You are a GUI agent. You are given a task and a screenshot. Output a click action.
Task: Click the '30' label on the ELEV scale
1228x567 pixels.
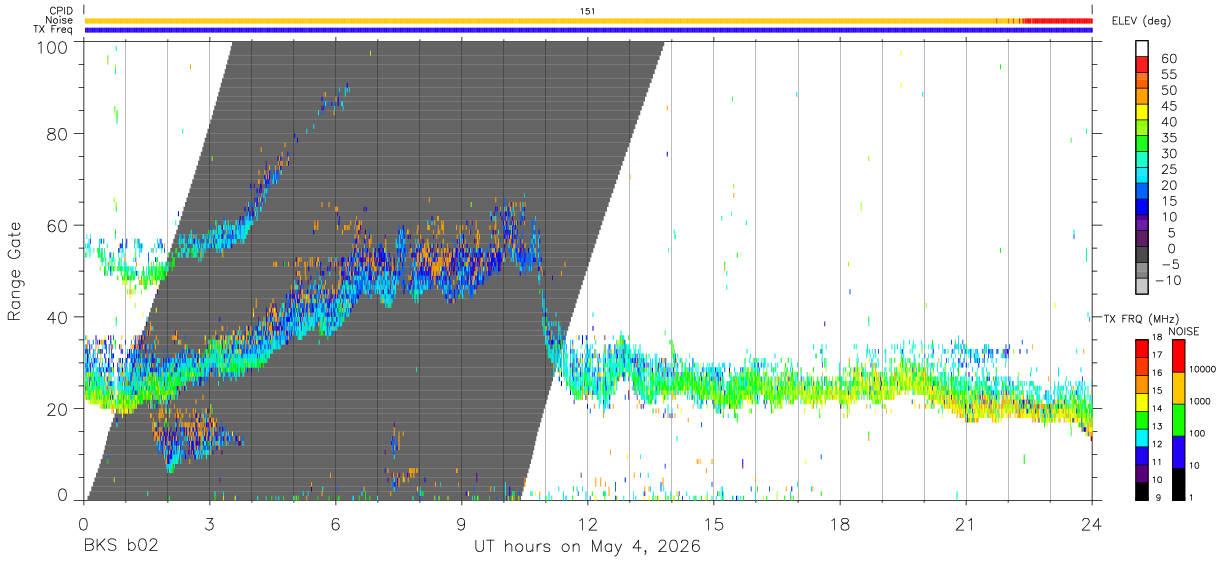point(1168,154)
